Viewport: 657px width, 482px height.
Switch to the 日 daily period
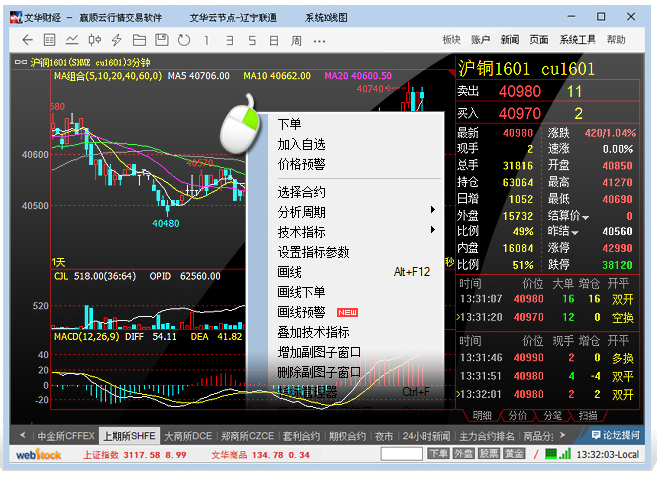coord(273,40)
